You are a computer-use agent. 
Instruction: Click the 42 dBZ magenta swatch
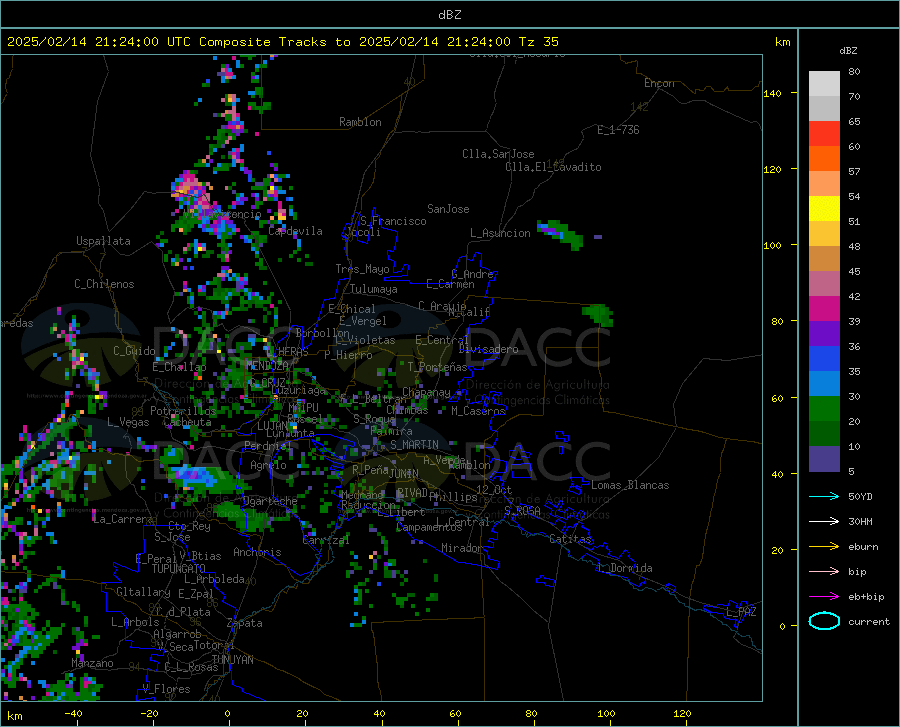pyautogui.click(x=824, y=309)
